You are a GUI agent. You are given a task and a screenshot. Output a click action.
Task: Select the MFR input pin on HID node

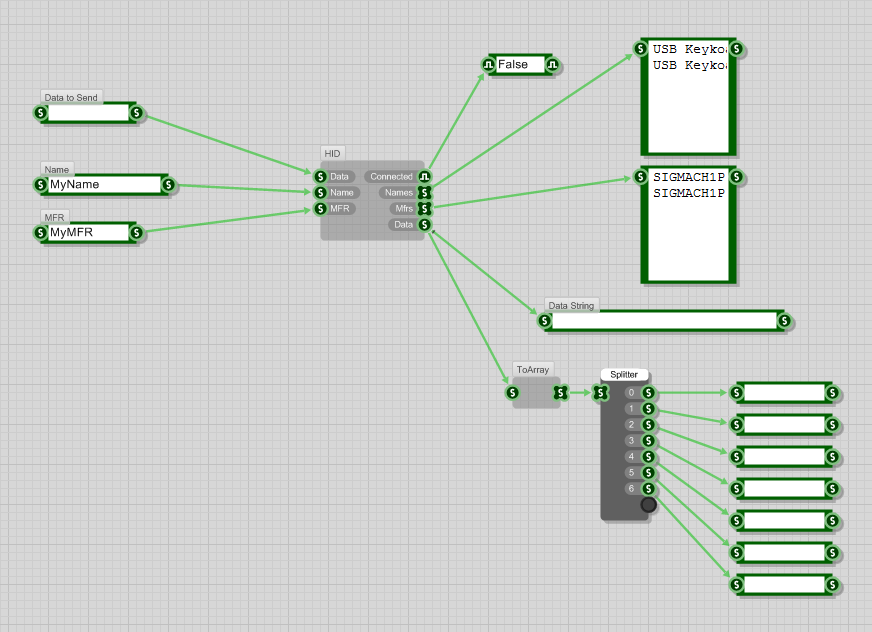coord(320,209)
